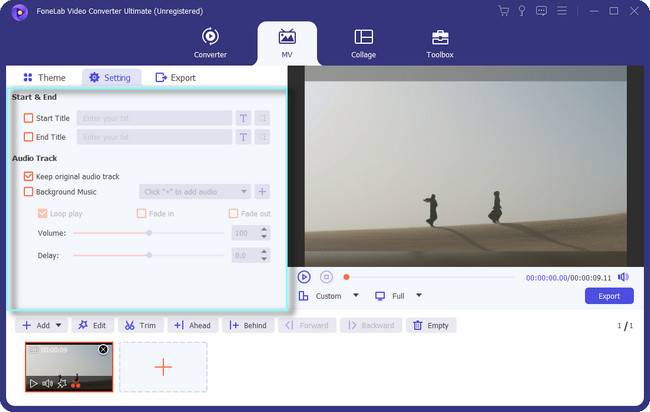Click the End Title text field
The height and width of the screenshot is (412, 650).
154,137
